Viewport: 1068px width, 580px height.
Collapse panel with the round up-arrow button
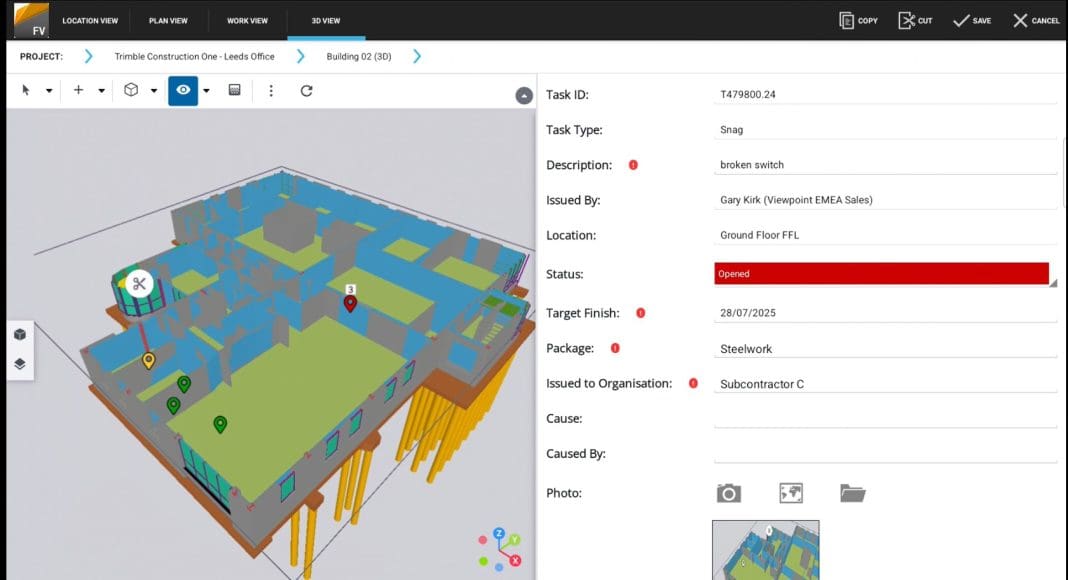click(524, 96)
